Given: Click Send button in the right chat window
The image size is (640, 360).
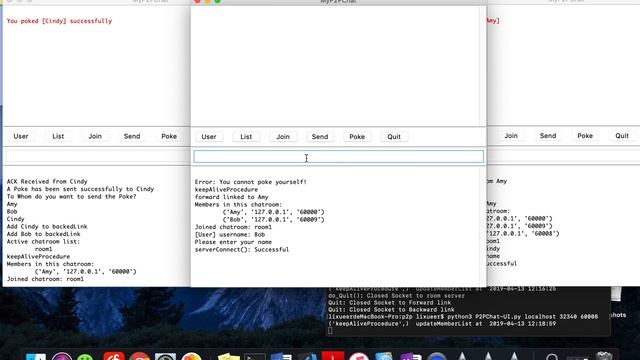Looking at the screenshot, I should click(x=548, y=136).
